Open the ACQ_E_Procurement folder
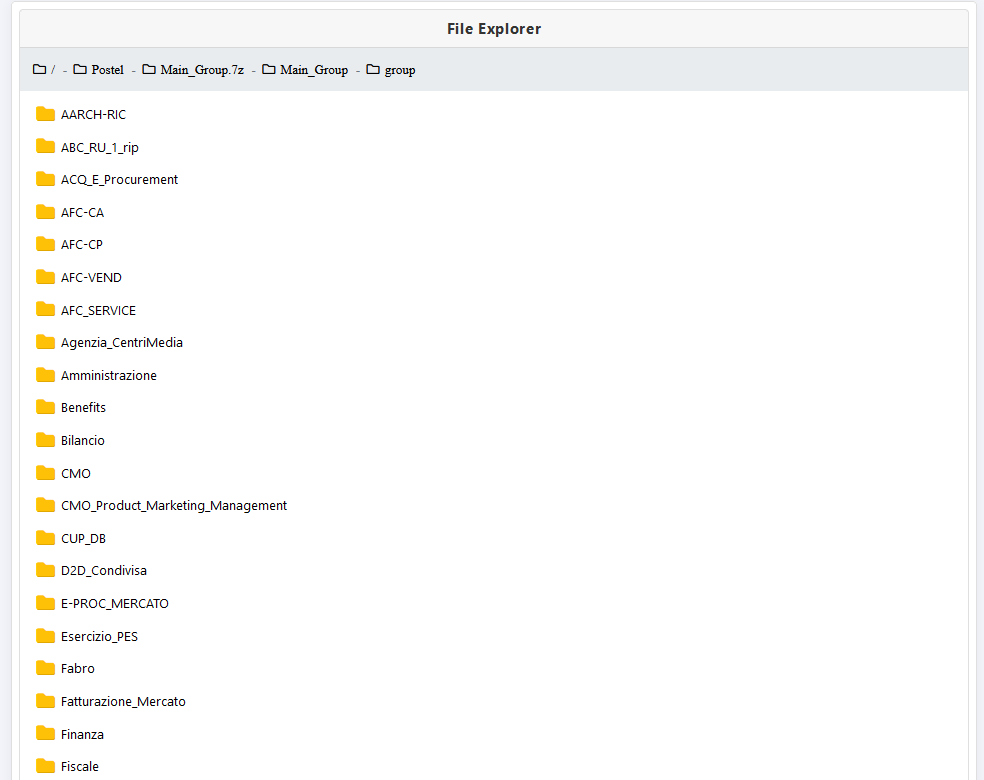 tap(119, 180)
